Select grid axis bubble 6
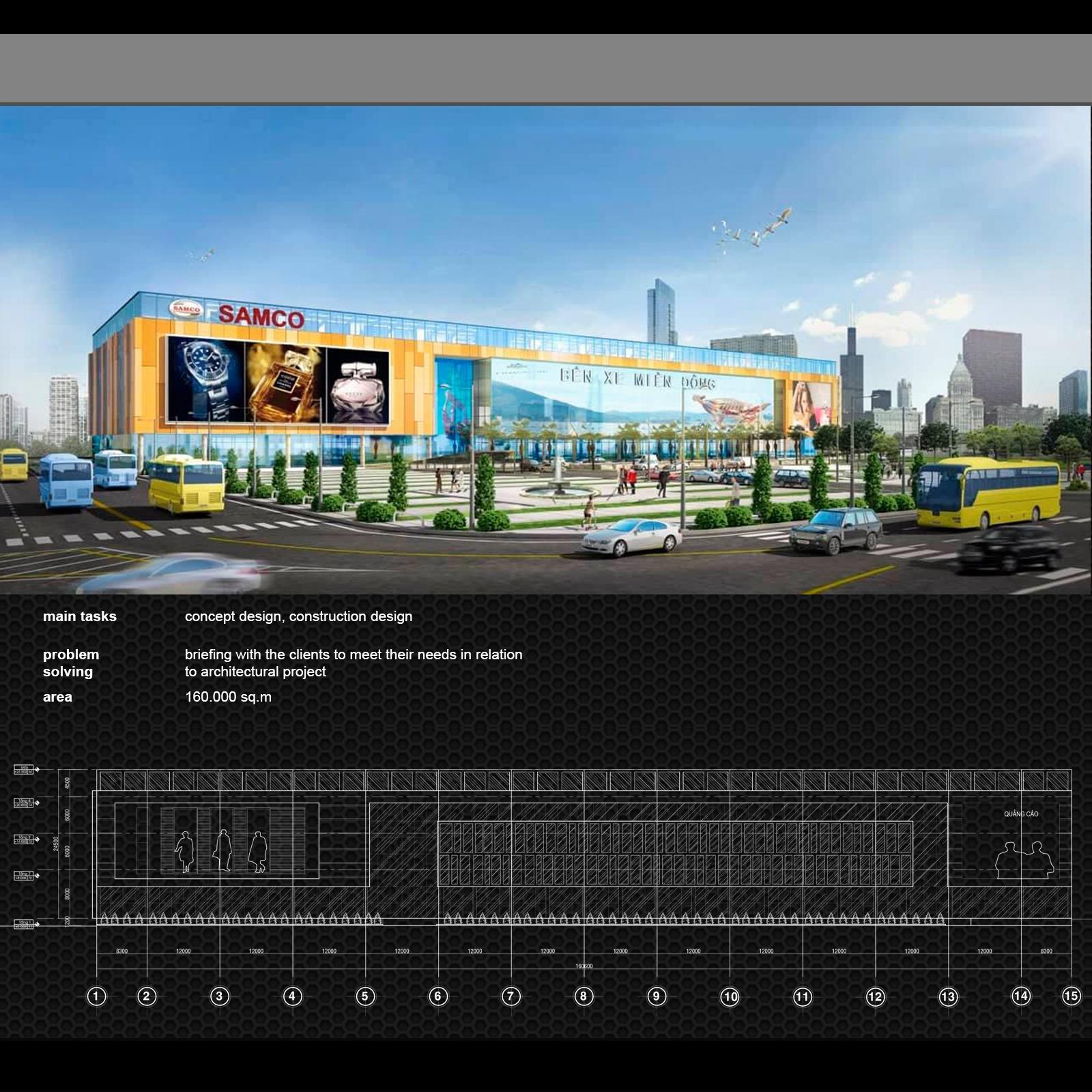This screenshot has width=1092, height=1092. point(438,996)
